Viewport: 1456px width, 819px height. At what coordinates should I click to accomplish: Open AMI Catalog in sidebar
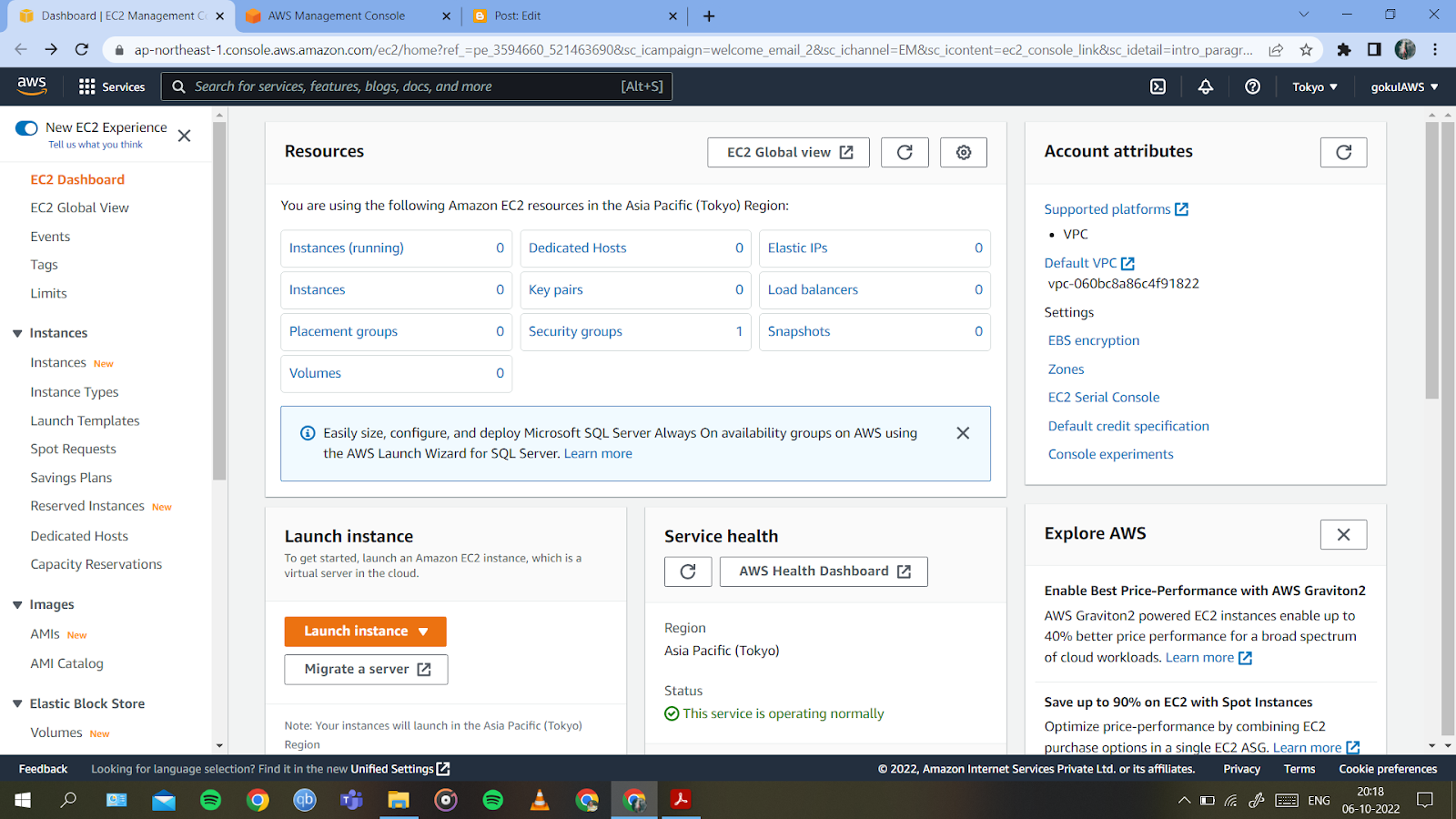click(x=67, y=663)
